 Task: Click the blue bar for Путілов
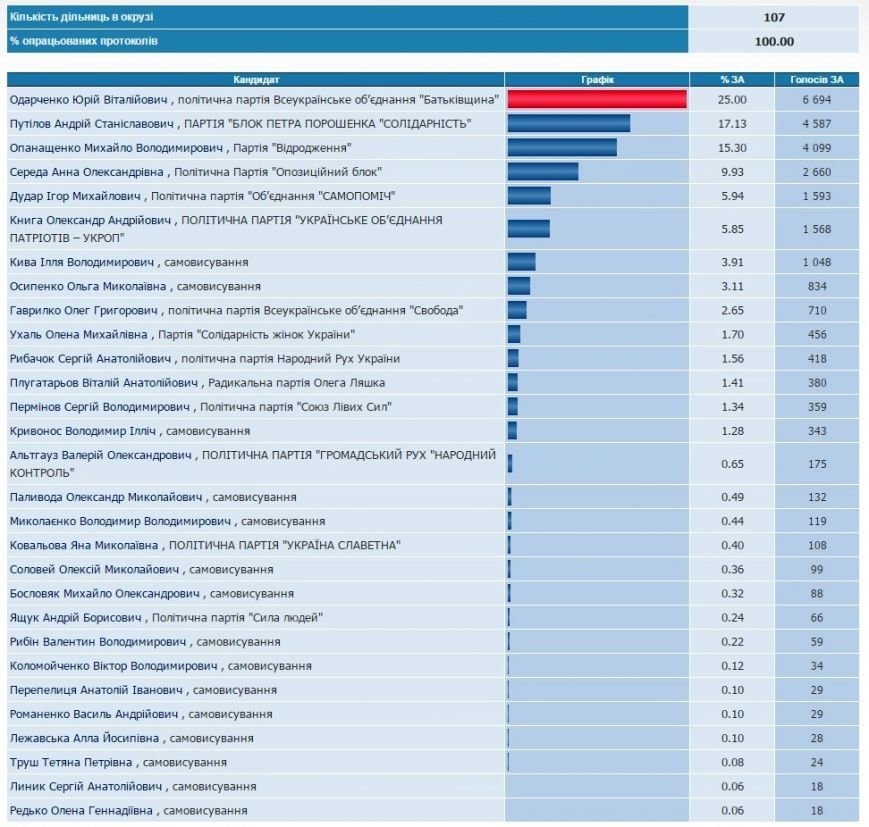coord(569,124)
